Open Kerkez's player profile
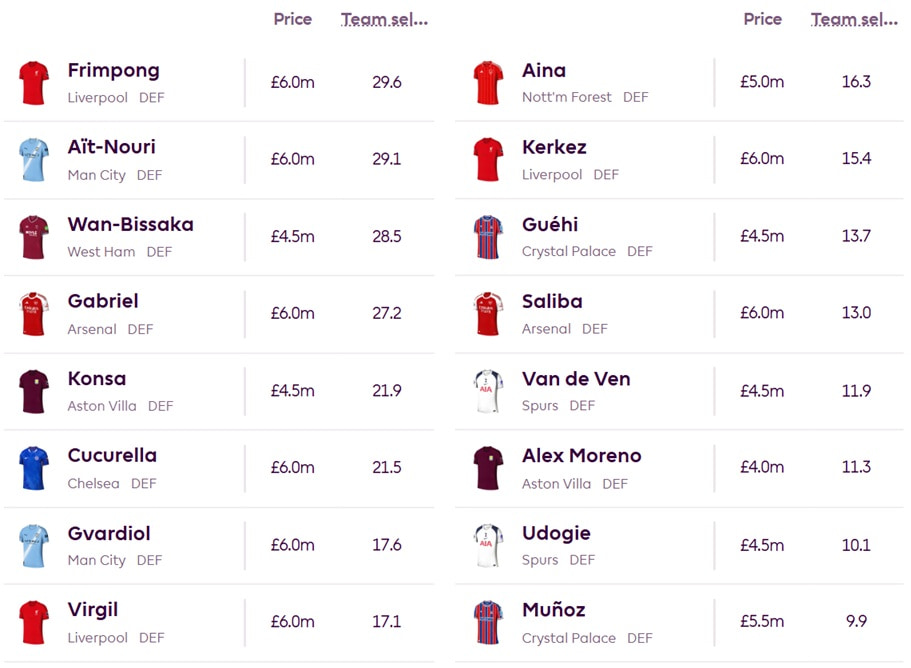This screenshot has height=668, width=911. [552, 147]
